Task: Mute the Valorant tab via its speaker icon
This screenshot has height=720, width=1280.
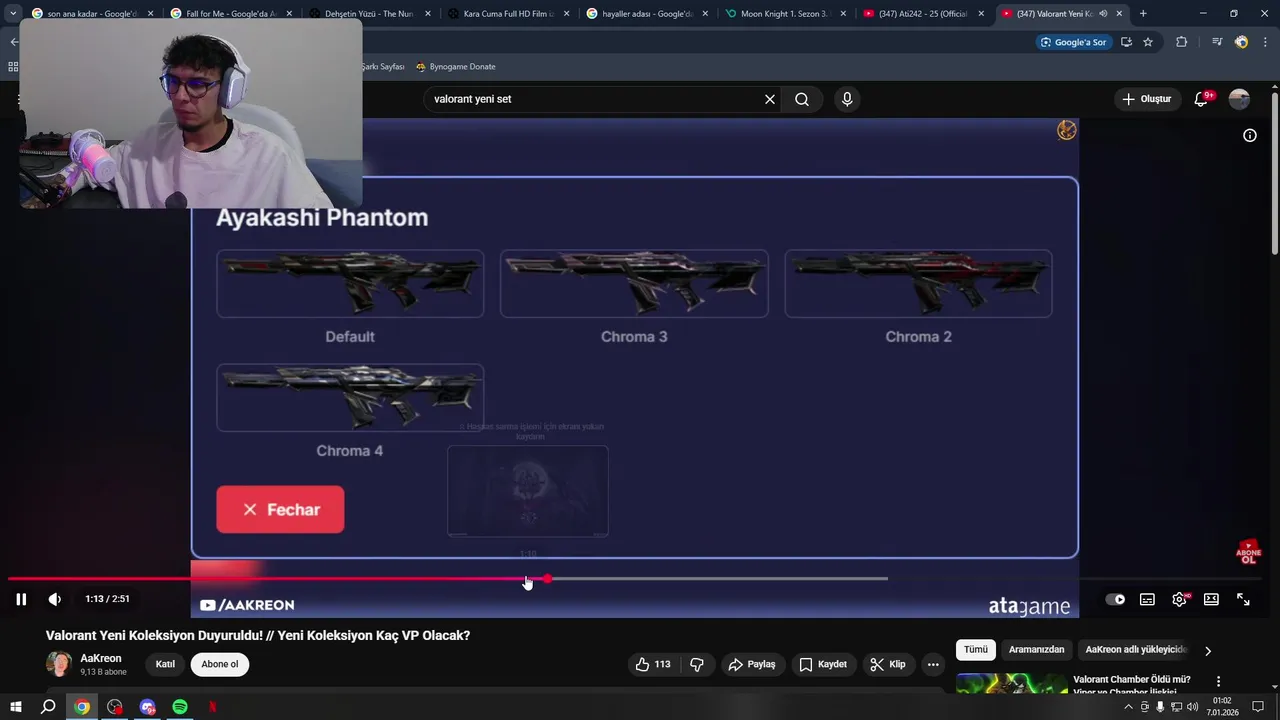Action: (1103, 14)
